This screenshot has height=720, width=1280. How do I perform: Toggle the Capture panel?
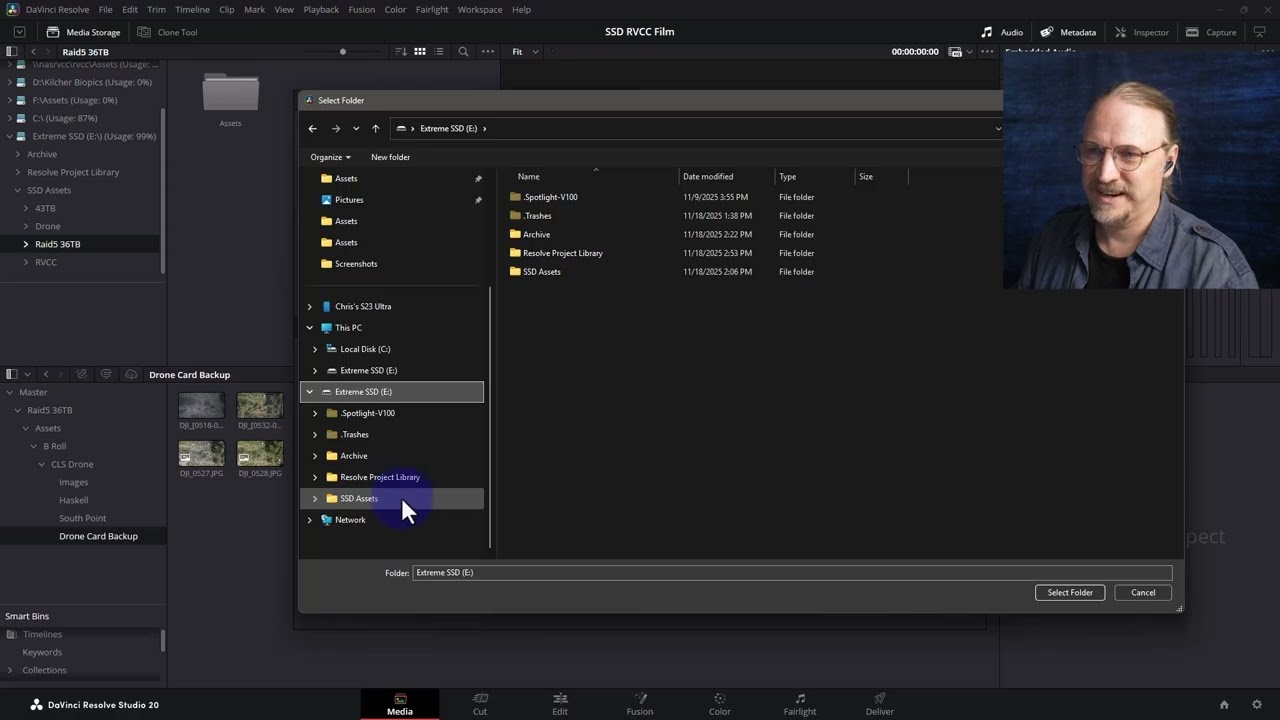pyautogui.click(x=1210, y=32)
